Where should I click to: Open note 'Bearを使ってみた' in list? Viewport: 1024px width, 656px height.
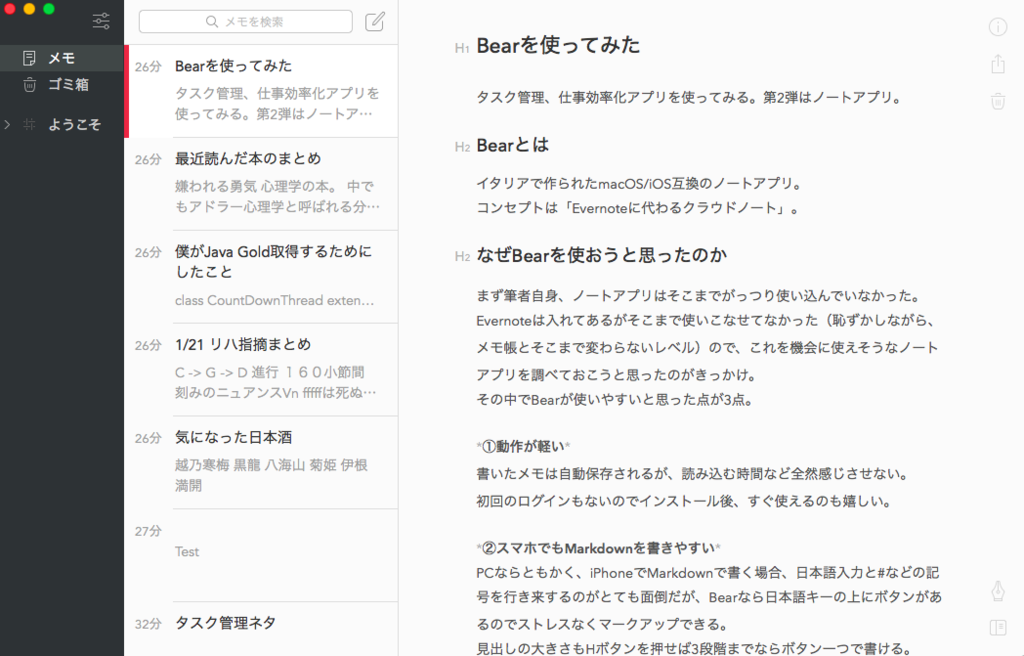pos(261,91)
